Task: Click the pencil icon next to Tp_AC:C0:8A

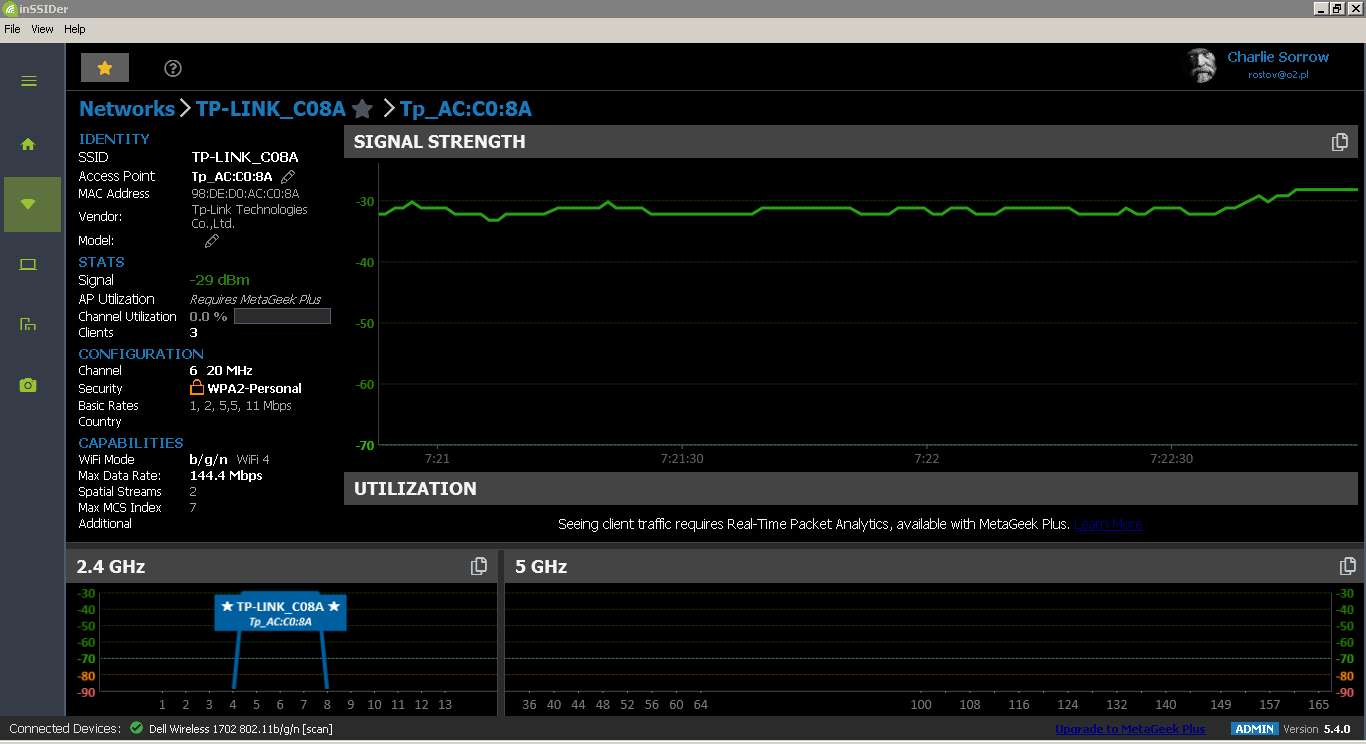Action: pos(288,175)
